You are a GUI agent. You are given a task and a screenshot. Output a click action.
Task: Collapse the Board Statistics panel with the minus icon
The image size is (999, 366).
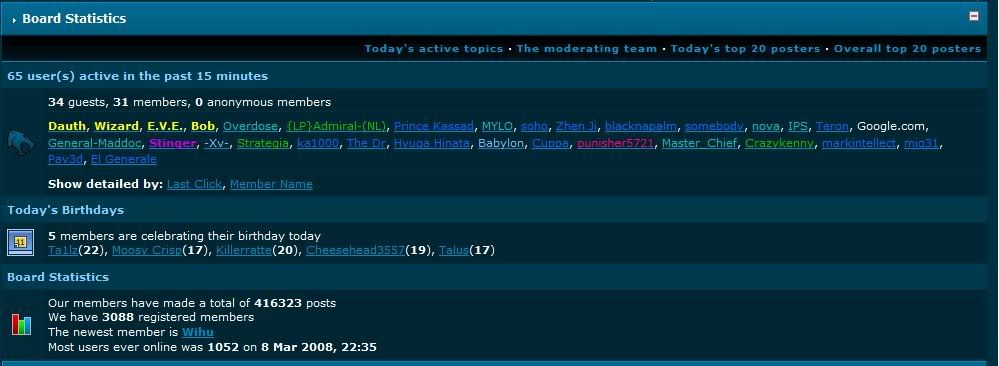(x=974, y=17)
